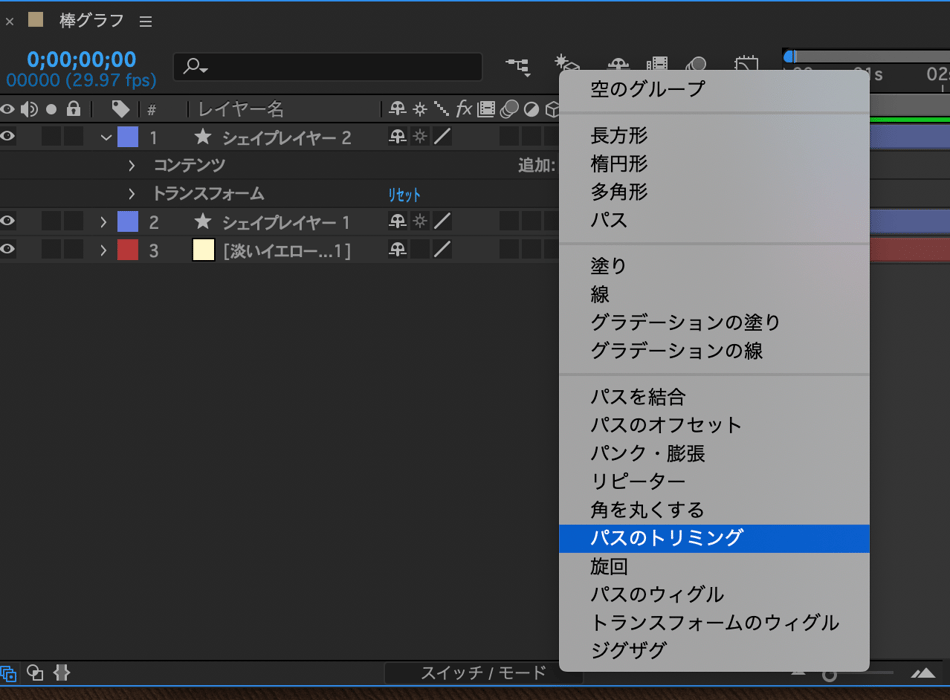Screen dimensions: 950x700
Task: Click the transfer controls pane icon at bottom
Action: [x=35, y=673]
